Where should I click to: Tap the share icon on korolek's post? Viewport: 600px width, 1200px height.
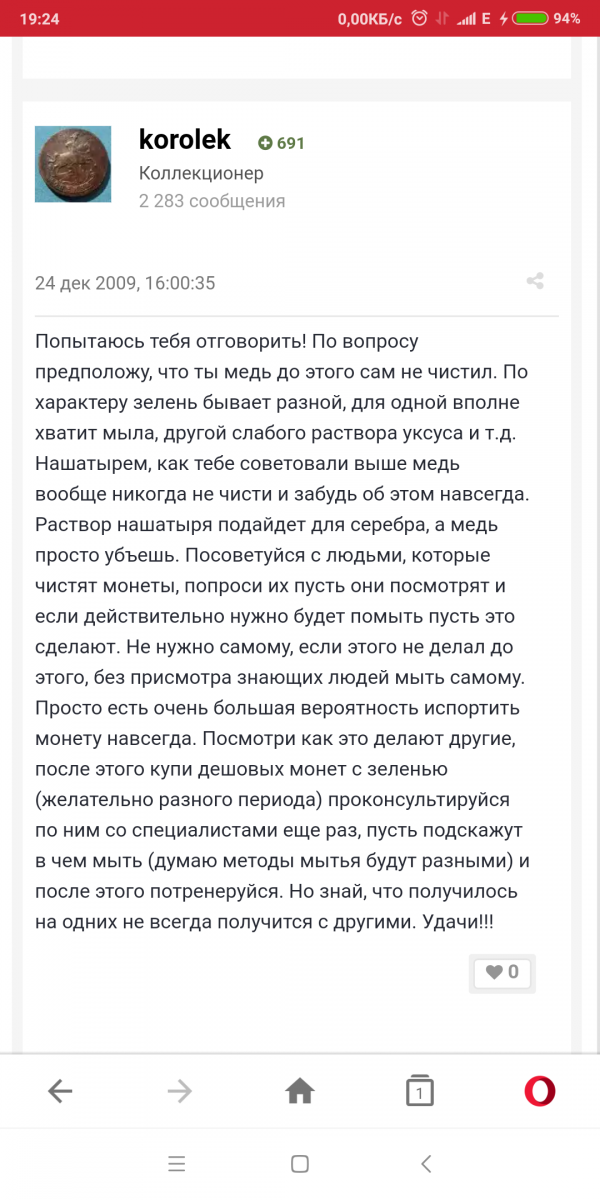click(535, 281)
